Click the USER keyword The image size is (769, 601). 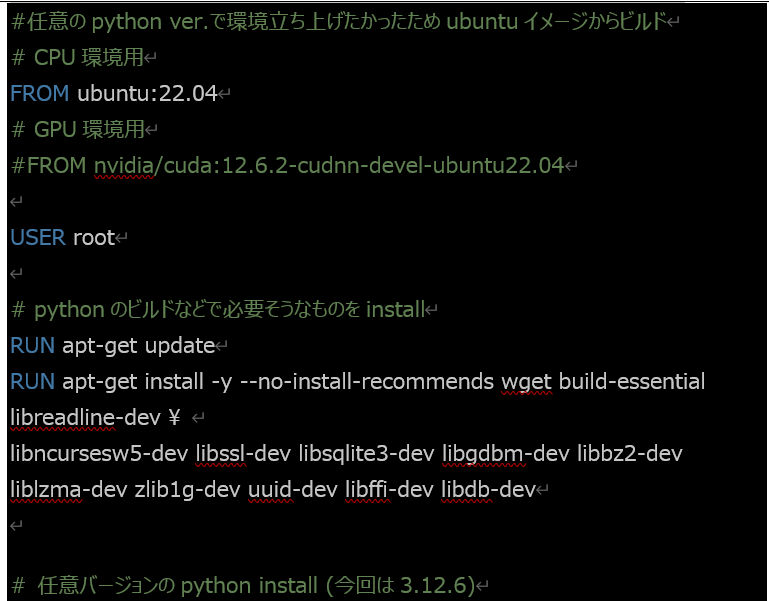pos(39,238)
